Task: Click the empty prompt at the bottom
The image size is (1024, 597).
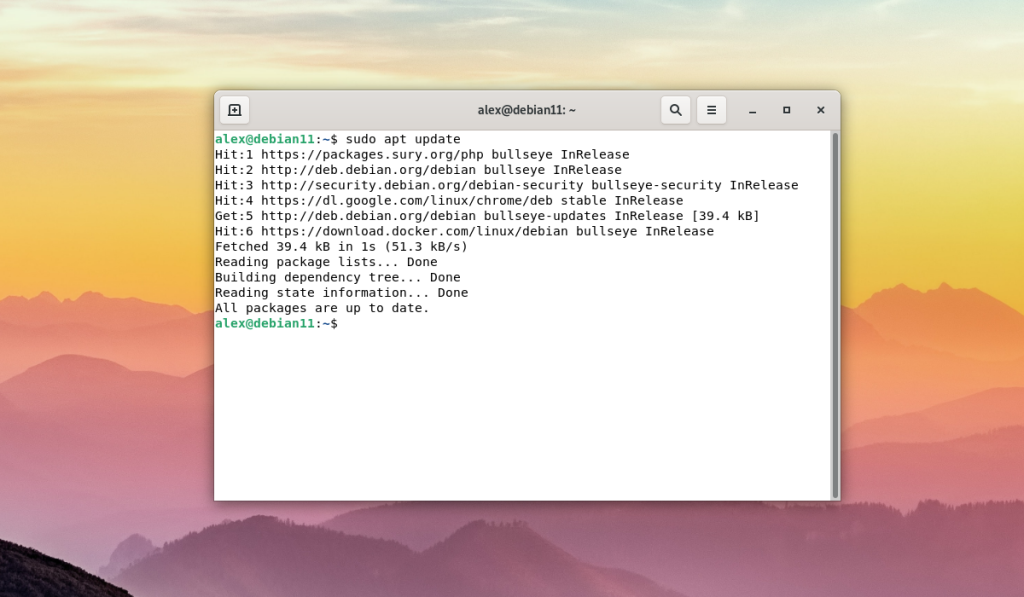Action: tap(276, 323)
